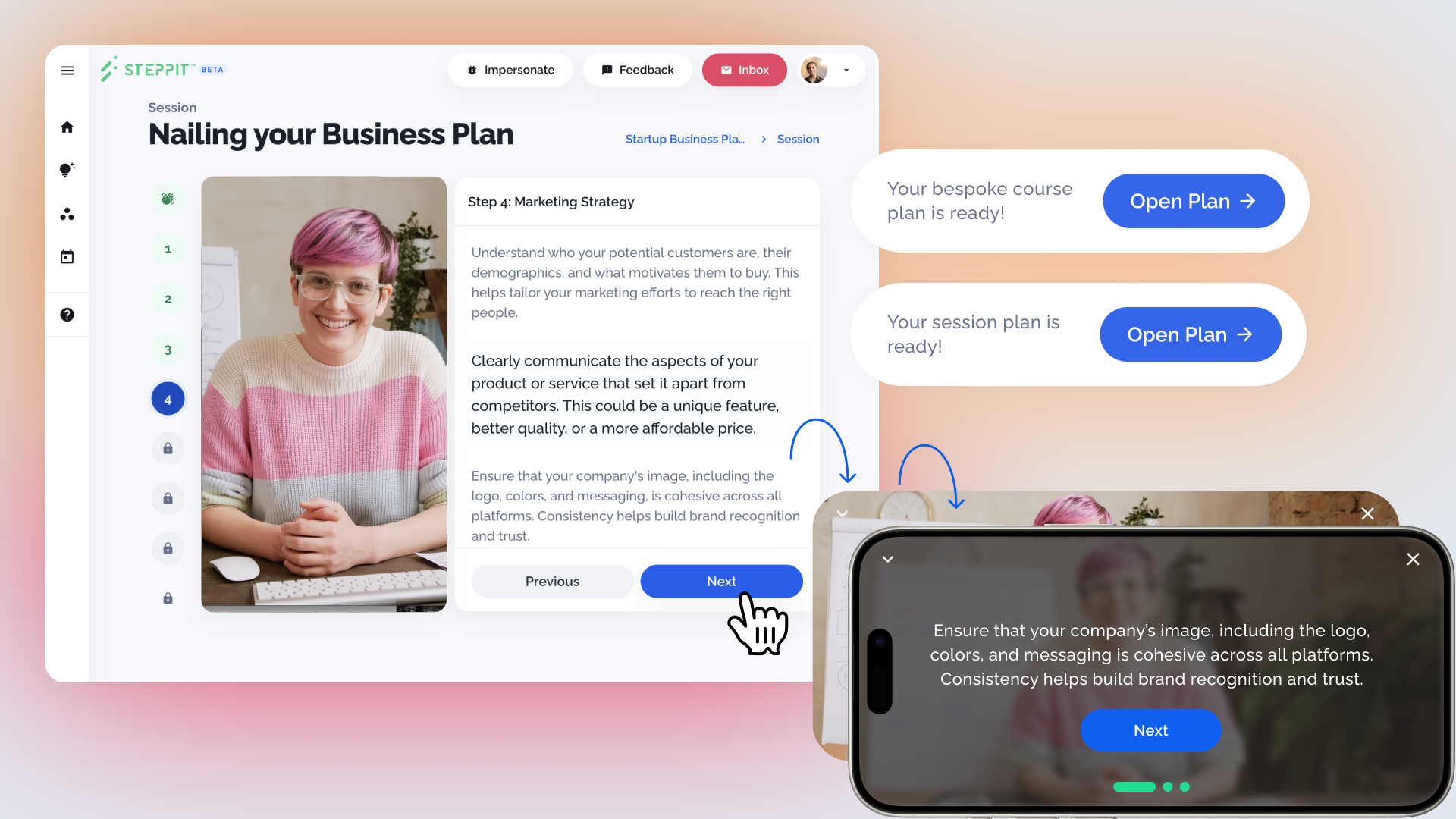Screen dimensions: 1456x819
Task: Click the community/people icon in sidebar
Action: [67, 213]
